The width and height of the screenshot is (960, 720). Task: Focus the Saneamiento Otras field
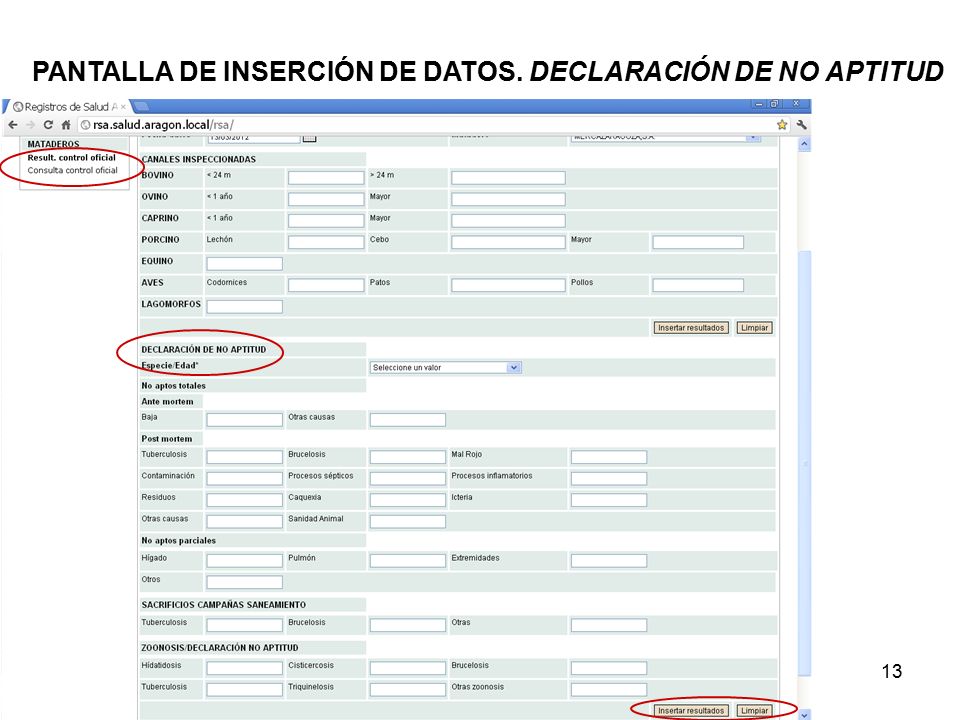pyautogui.click(x=609, y=624)
